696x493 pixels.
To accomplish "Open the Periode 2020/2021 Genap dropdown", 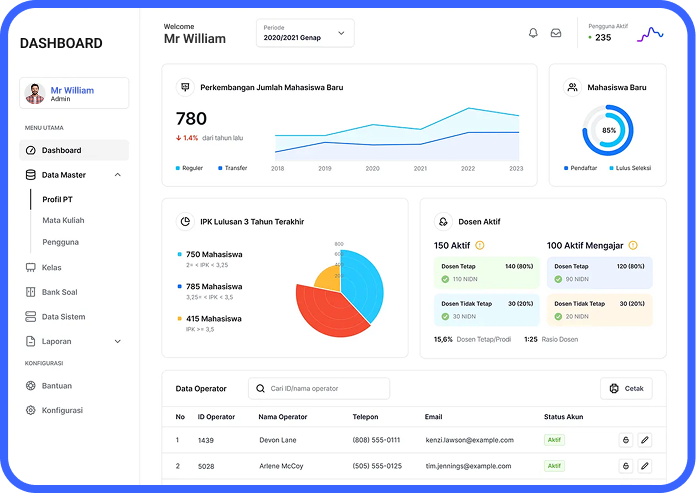I will point(305,33).
